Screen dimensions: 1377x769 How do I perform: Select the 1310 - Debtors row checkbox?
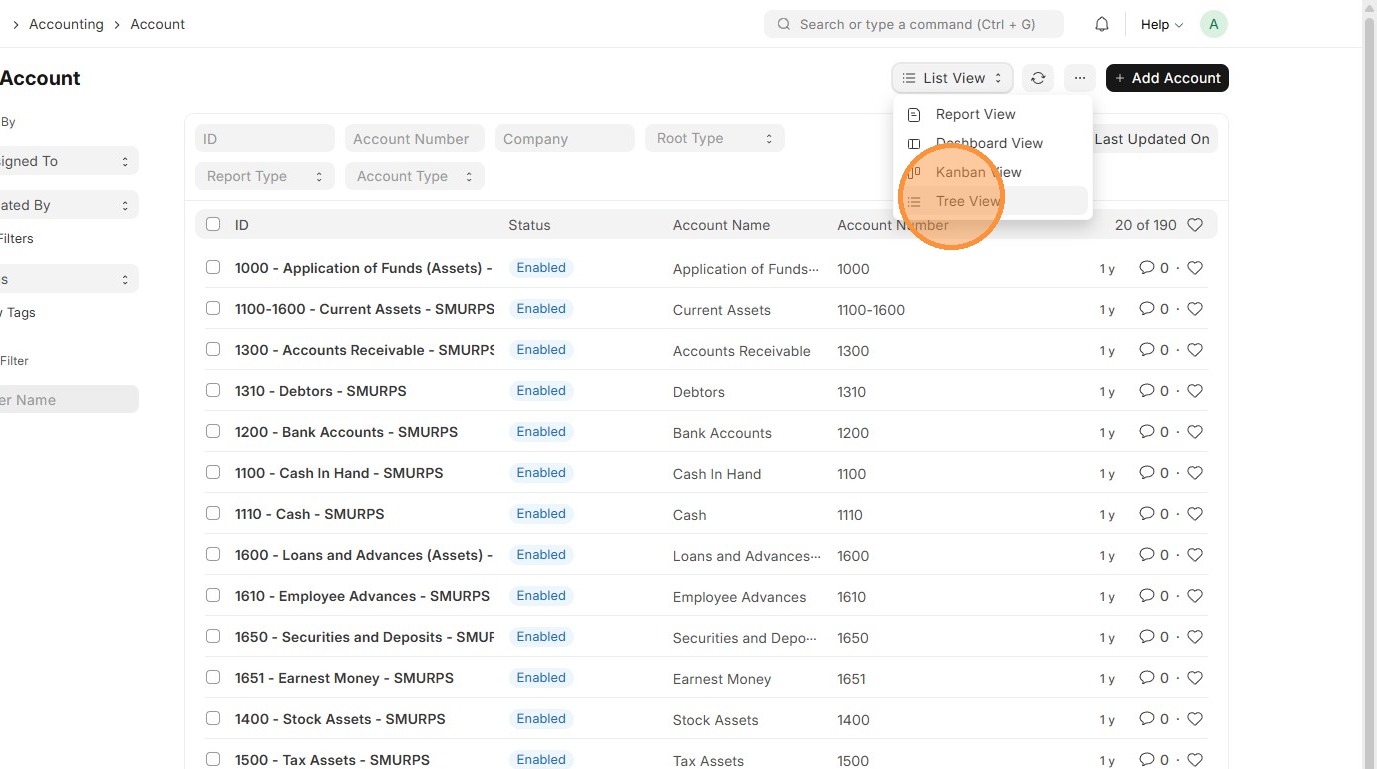point(213,390)
